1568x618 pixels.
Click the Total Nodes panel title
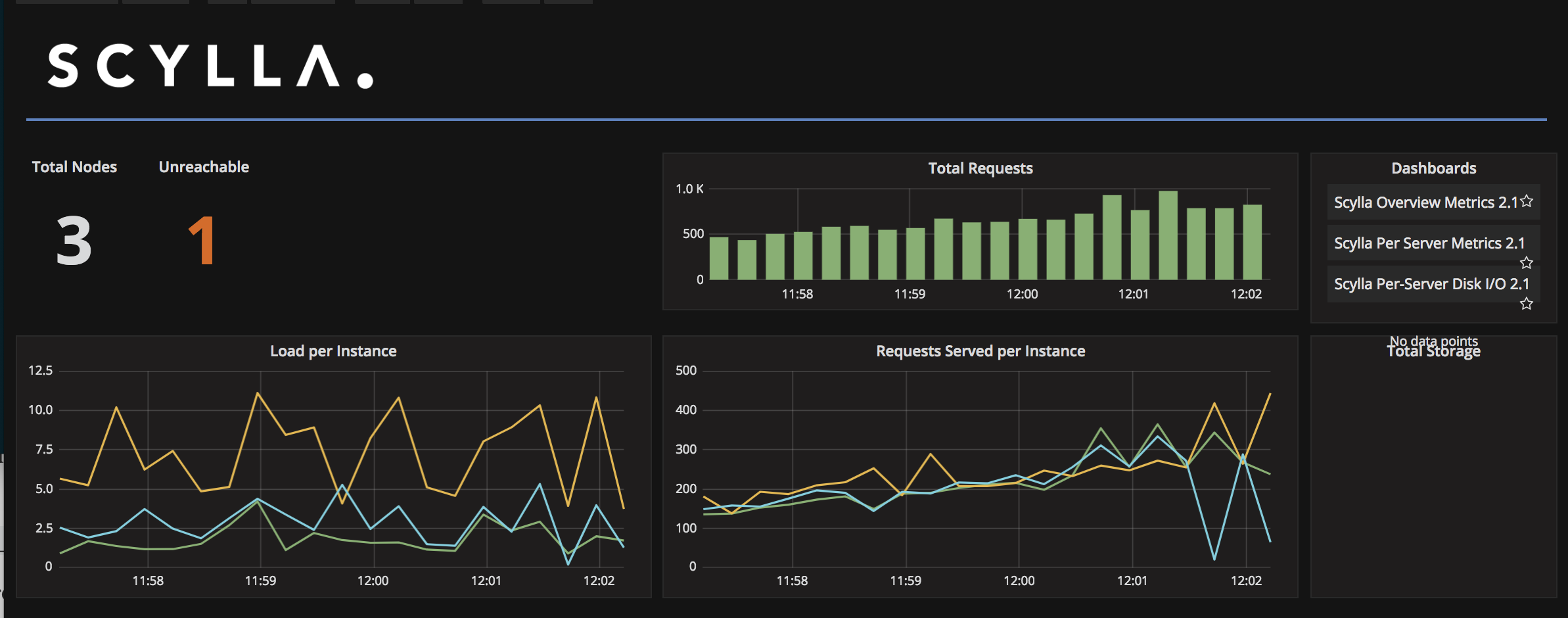click(x=74, y=167)
